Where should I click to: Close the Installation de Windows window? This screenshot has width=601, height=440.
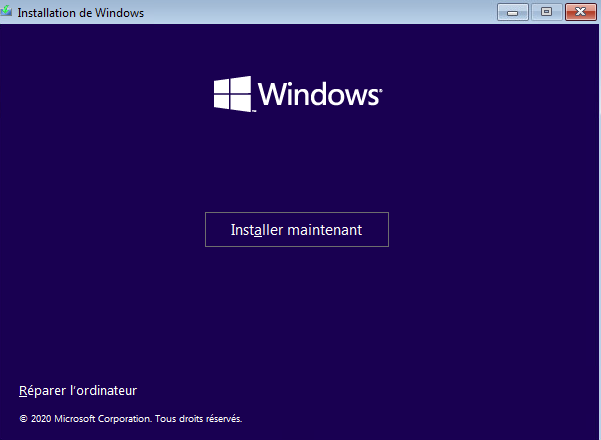pyautogui.click(x=580, y=12)
